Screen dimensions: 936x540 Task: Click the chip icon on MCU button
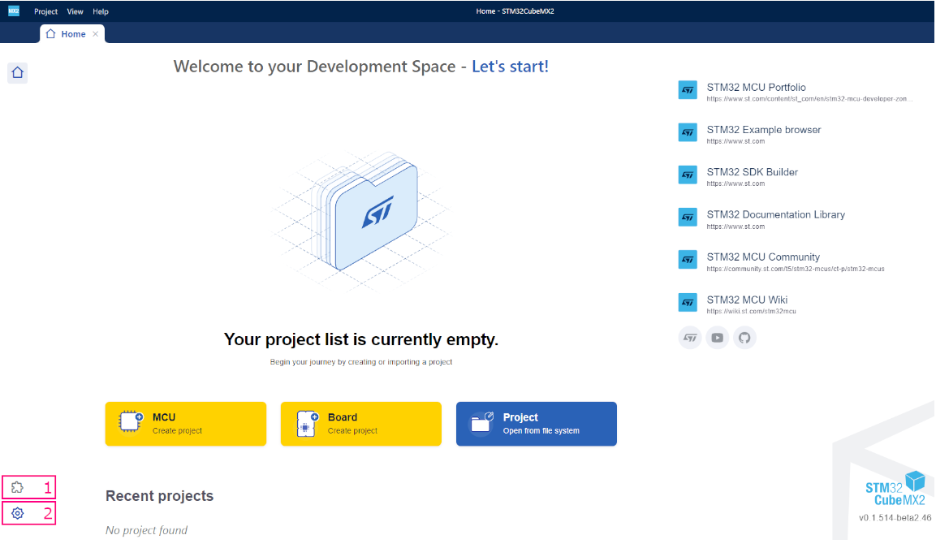(130, 422)
